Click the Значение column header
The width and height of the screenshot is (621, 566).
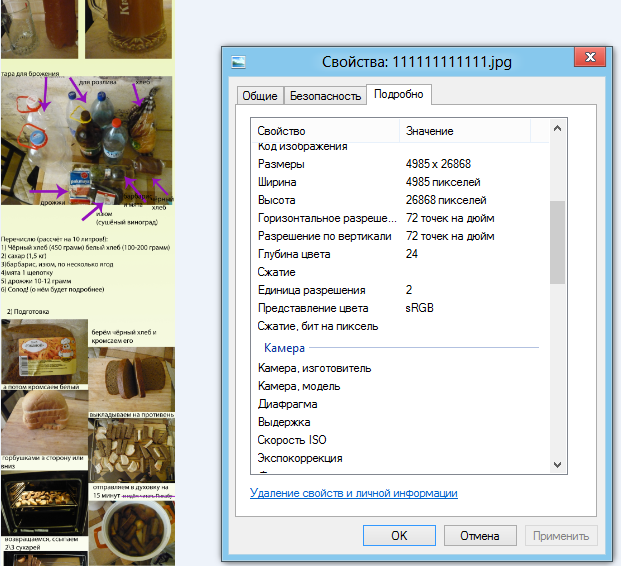pyautogui.click(x=465, y=131)
